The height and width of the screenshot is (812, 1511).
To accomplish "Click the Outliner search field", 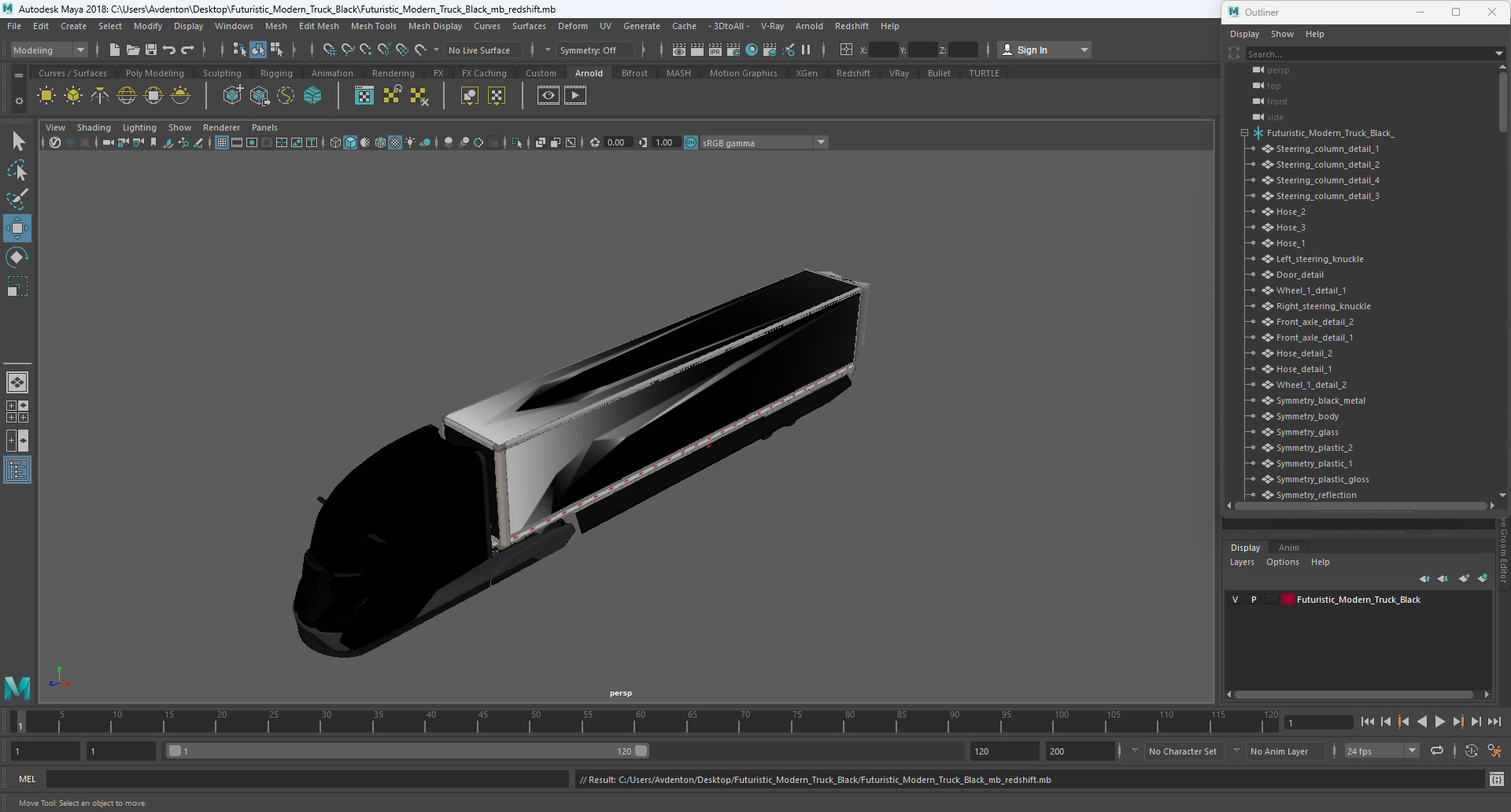I will point(1369,54).
